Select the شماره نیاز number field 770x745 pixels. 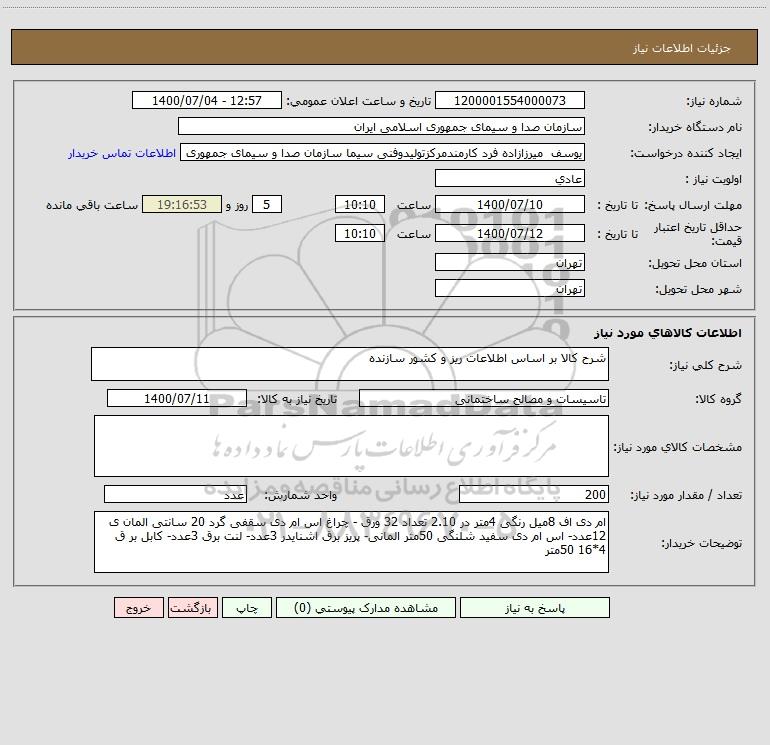(x=510, y=100)
